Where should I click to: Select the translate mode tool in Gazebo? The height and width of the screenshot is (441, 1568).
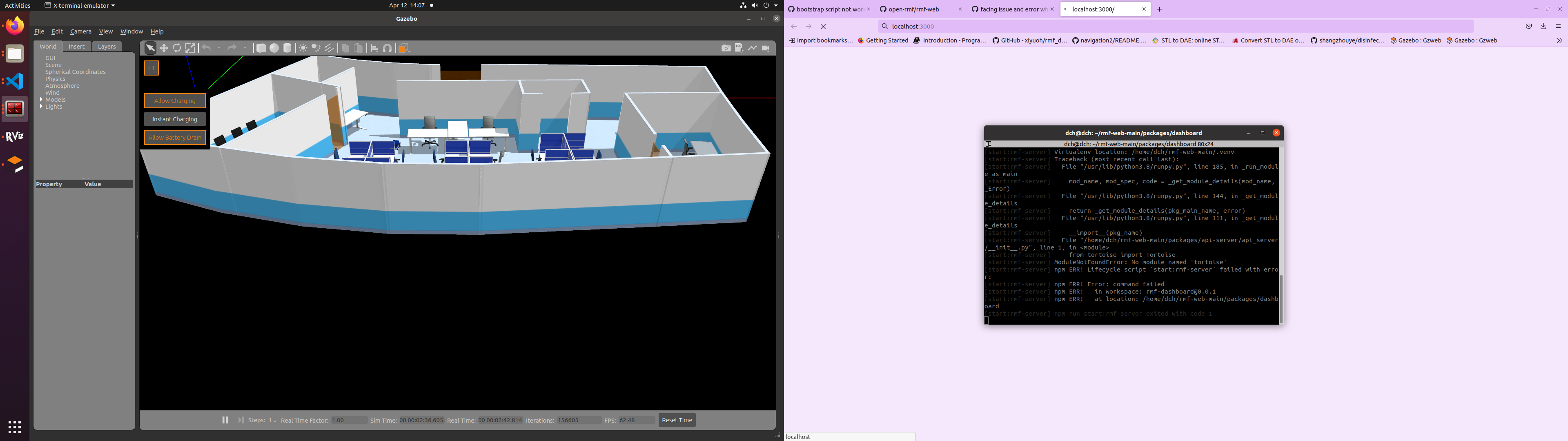click(x=164, y=48)
